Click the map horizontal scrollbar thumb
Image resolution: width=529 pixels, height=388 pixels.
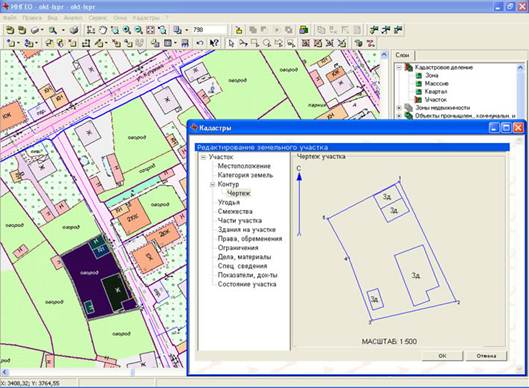[x=133, y=372]
